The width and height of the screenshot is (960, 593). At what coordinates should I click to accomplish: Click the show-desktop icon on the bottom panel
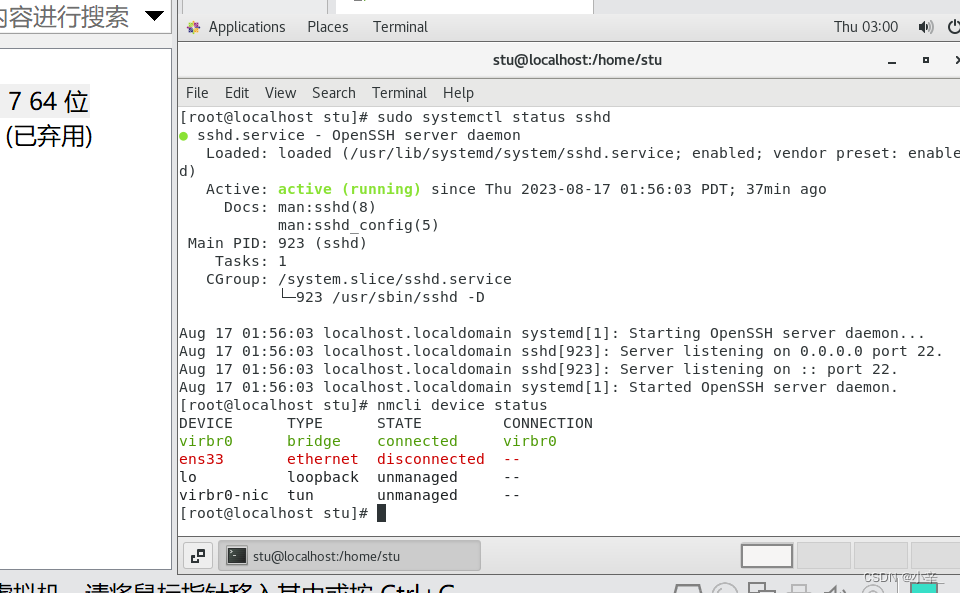(x=197, y=555)
